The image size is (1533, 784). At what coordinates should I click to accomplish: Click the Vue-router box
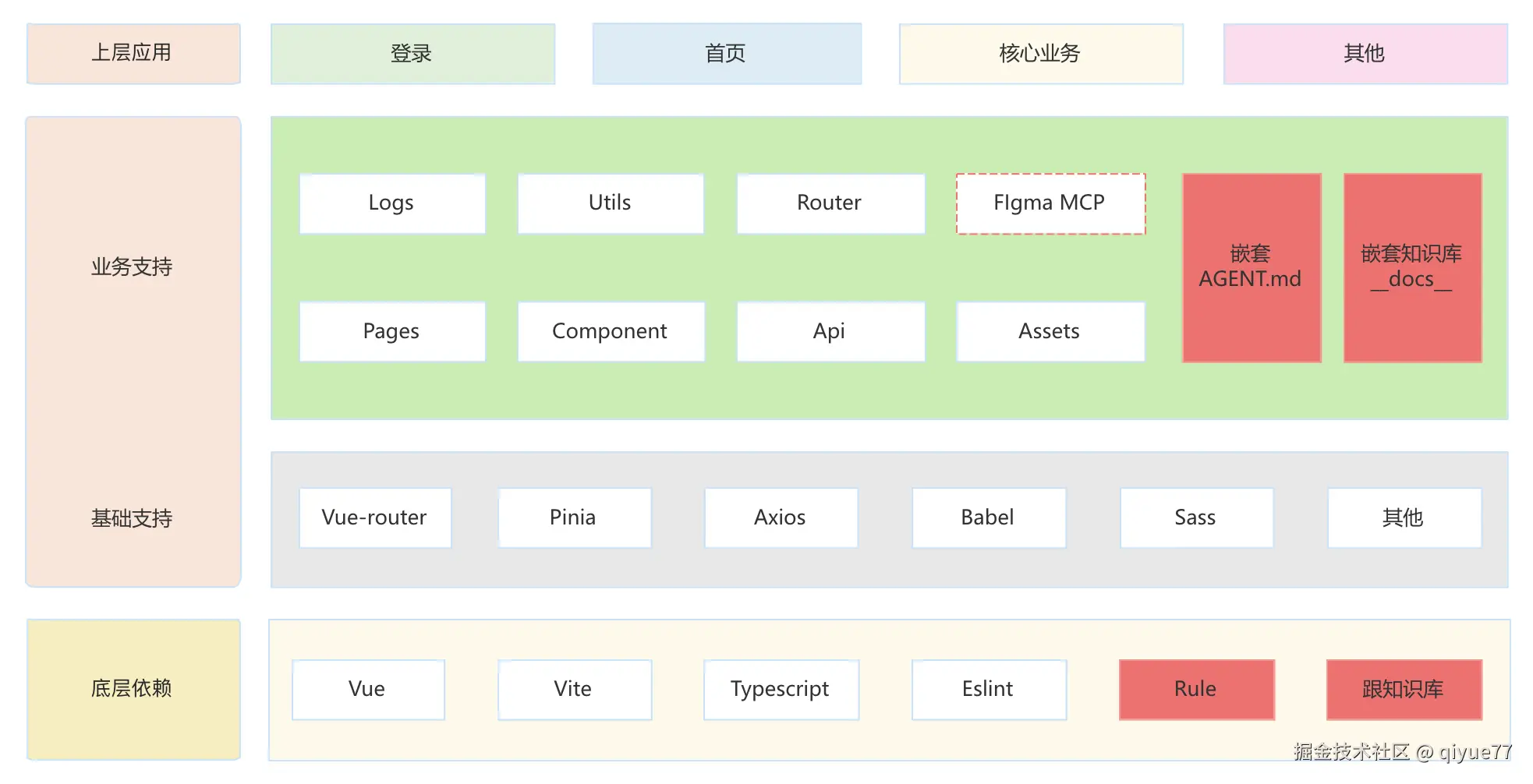pos(375,518)
